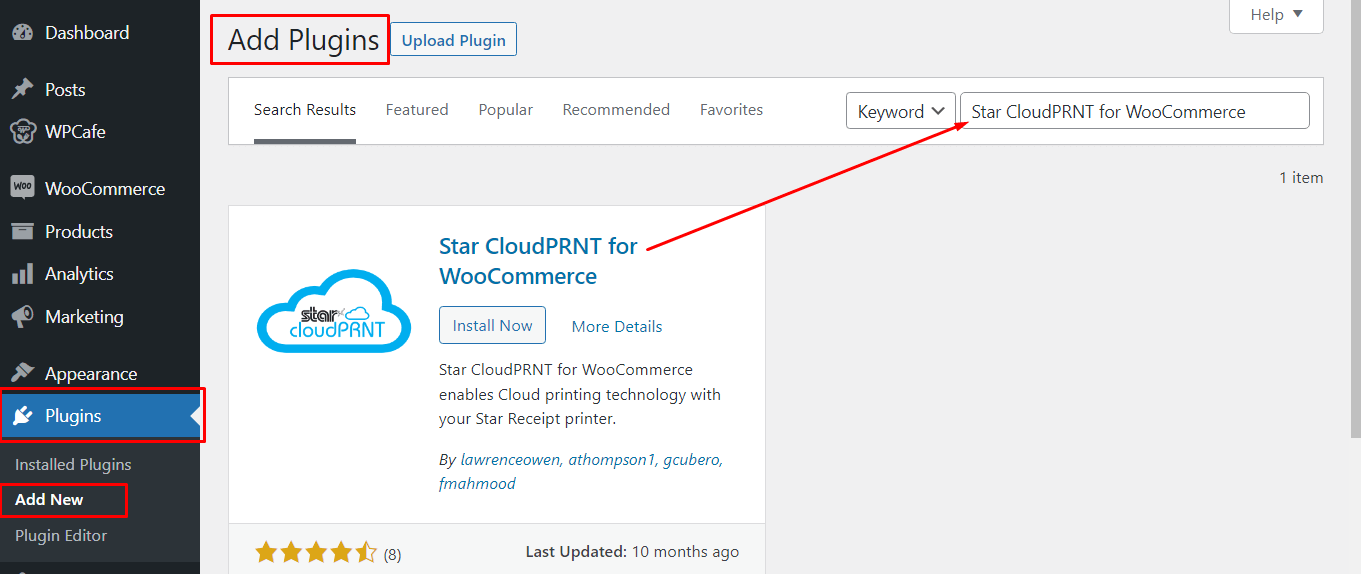Open Installed Plugins submenu item
Image resolution: width=1361 pixels, height=574 pixels.
tap(73, 465)
